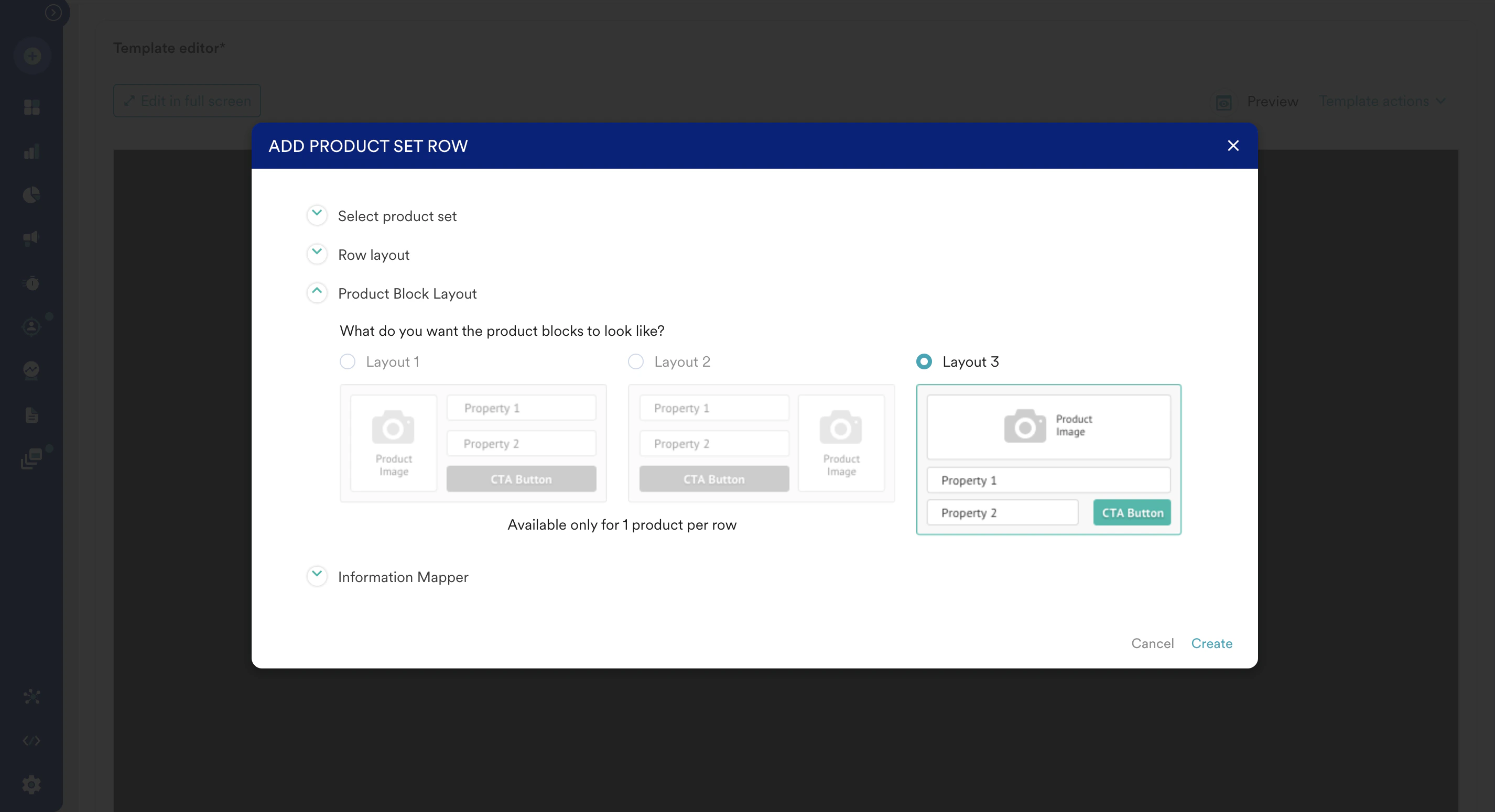The image size is (1495, 812).
Task: Expand the Select product set section
Action: click(x=317, y=215)
